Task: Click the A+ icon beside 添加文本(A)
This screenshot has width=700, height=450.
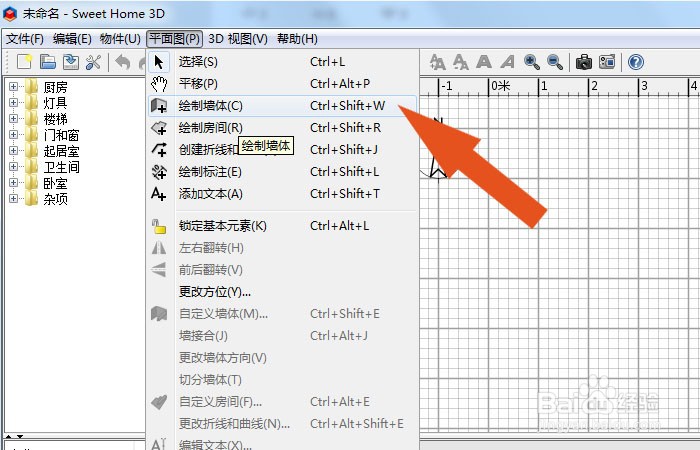Action: tap(159, 194)
